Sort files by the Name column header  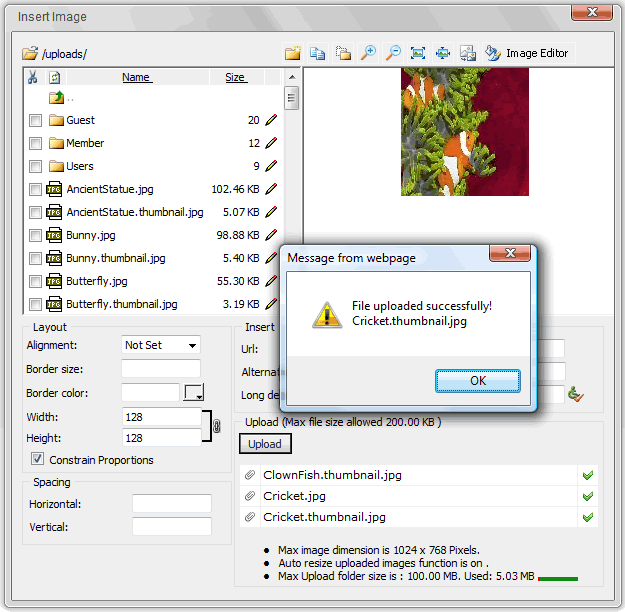click(136, 77)
